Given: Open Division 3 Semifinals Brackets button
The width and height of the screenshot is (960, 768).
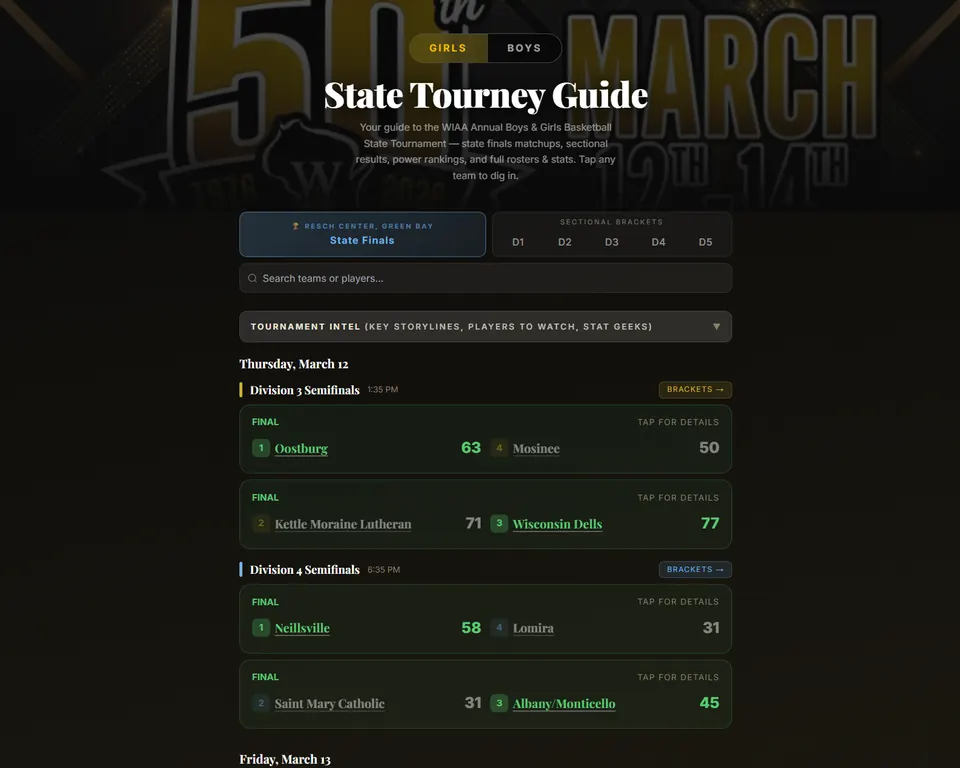Looking at the screenshot, I should click(x=695, y=390).
